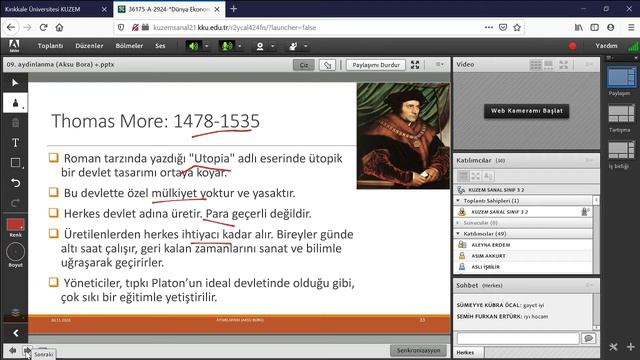Switch to Paylaşım layout thumbnail
The image size is (640, 360).
(x=621, y=77)
